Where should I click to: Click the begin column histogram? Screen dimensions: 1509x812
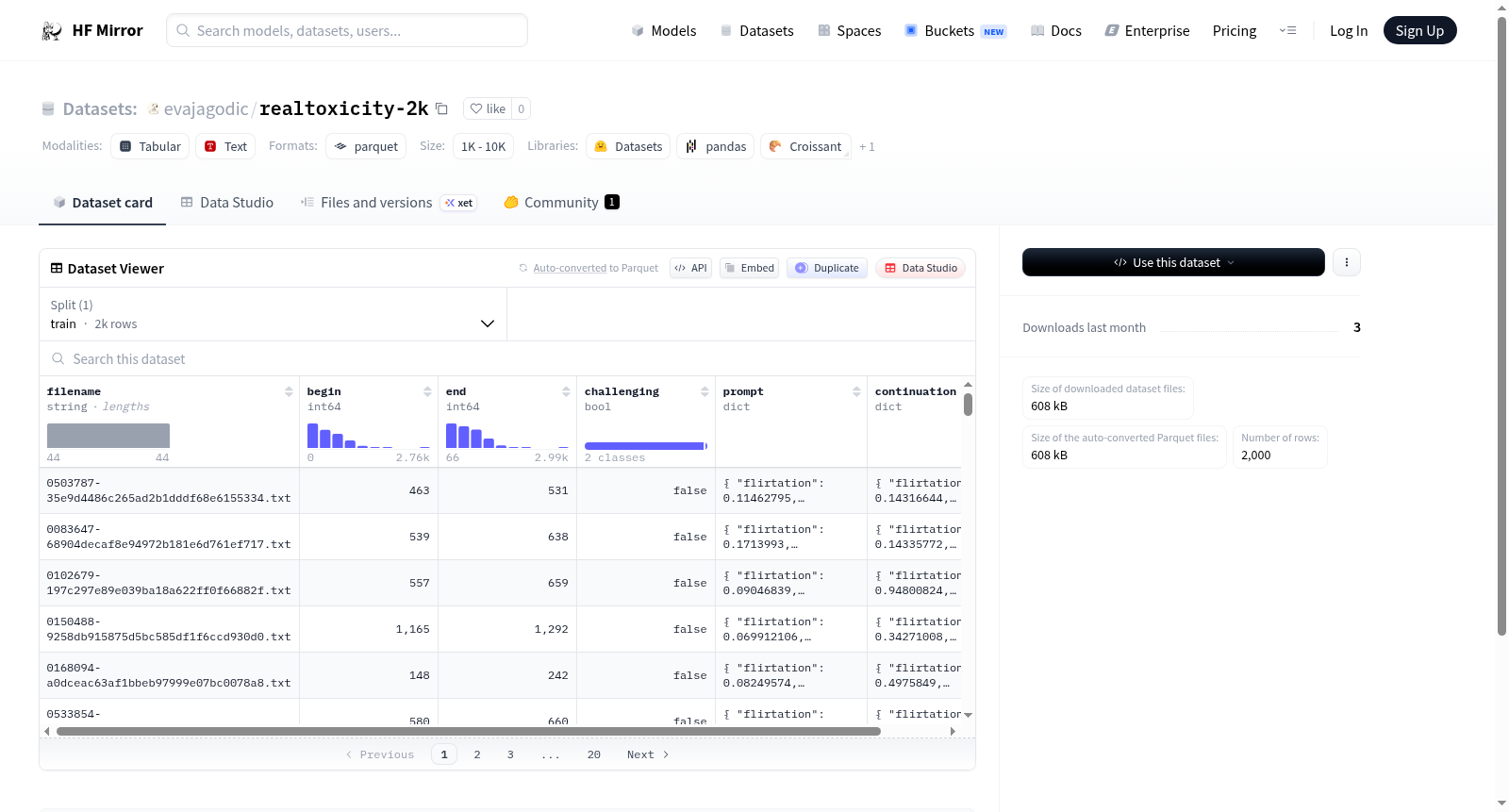(x=369, y=436)
